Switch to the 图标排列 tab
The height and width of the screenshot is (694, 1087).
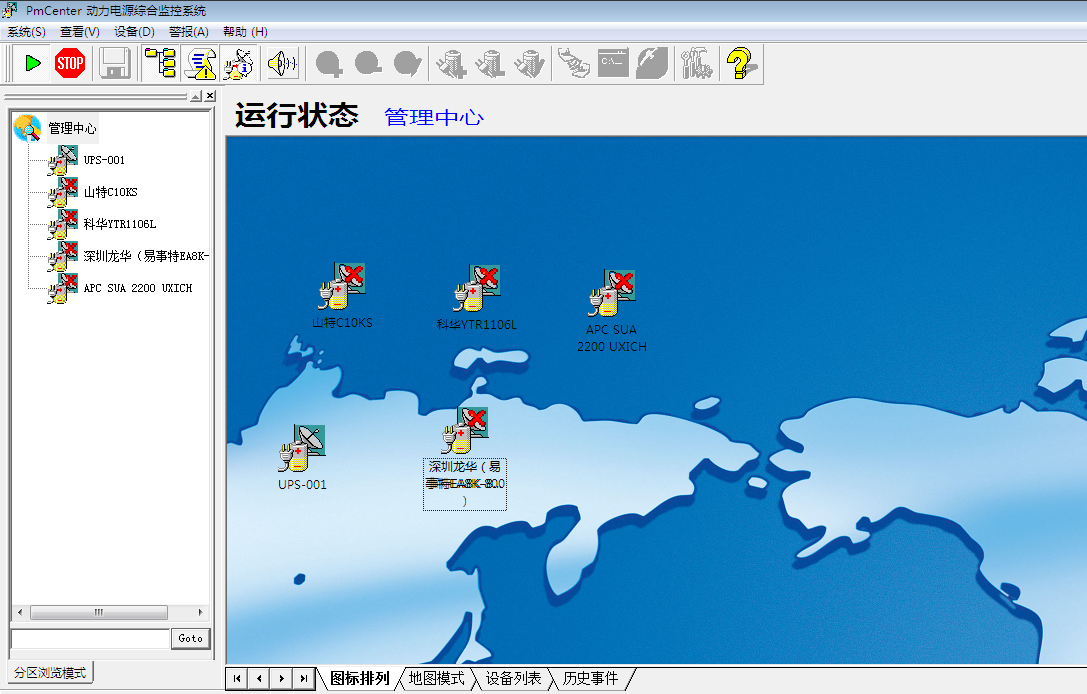tap(359, 678)
